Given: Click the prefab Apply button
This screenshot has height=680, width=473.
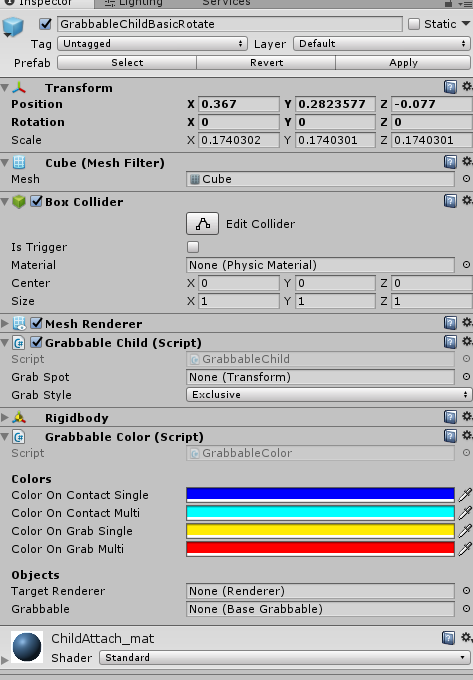Looking at the screenshot, I should 403,62.
